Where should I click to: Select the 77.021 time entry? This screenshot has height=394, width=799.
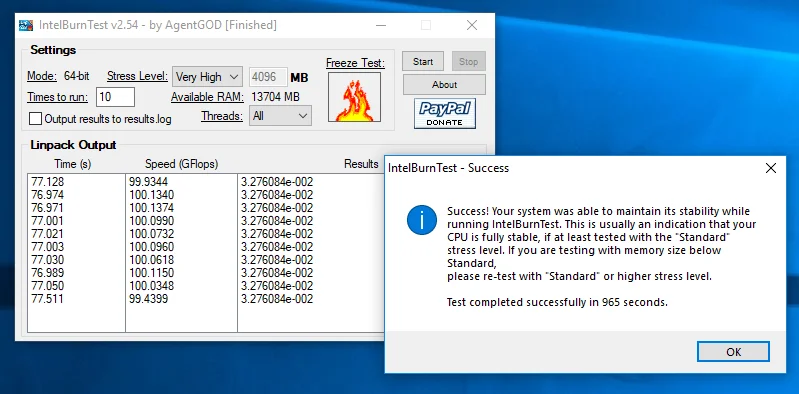pos(48,234)
